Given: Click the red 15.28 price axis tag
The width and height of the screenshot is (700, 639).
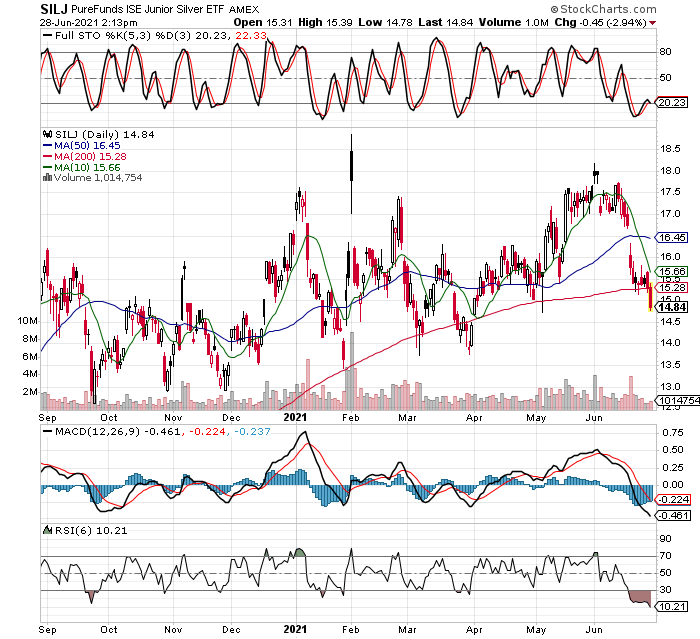Looking at the screenshot, I should click(x=672, y=288).
